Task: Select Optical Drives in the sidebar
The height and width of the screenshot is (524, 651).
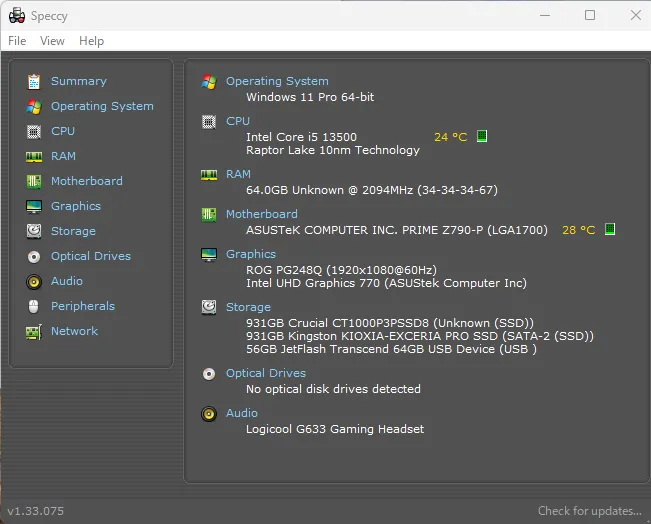Action: pos(91,256)
